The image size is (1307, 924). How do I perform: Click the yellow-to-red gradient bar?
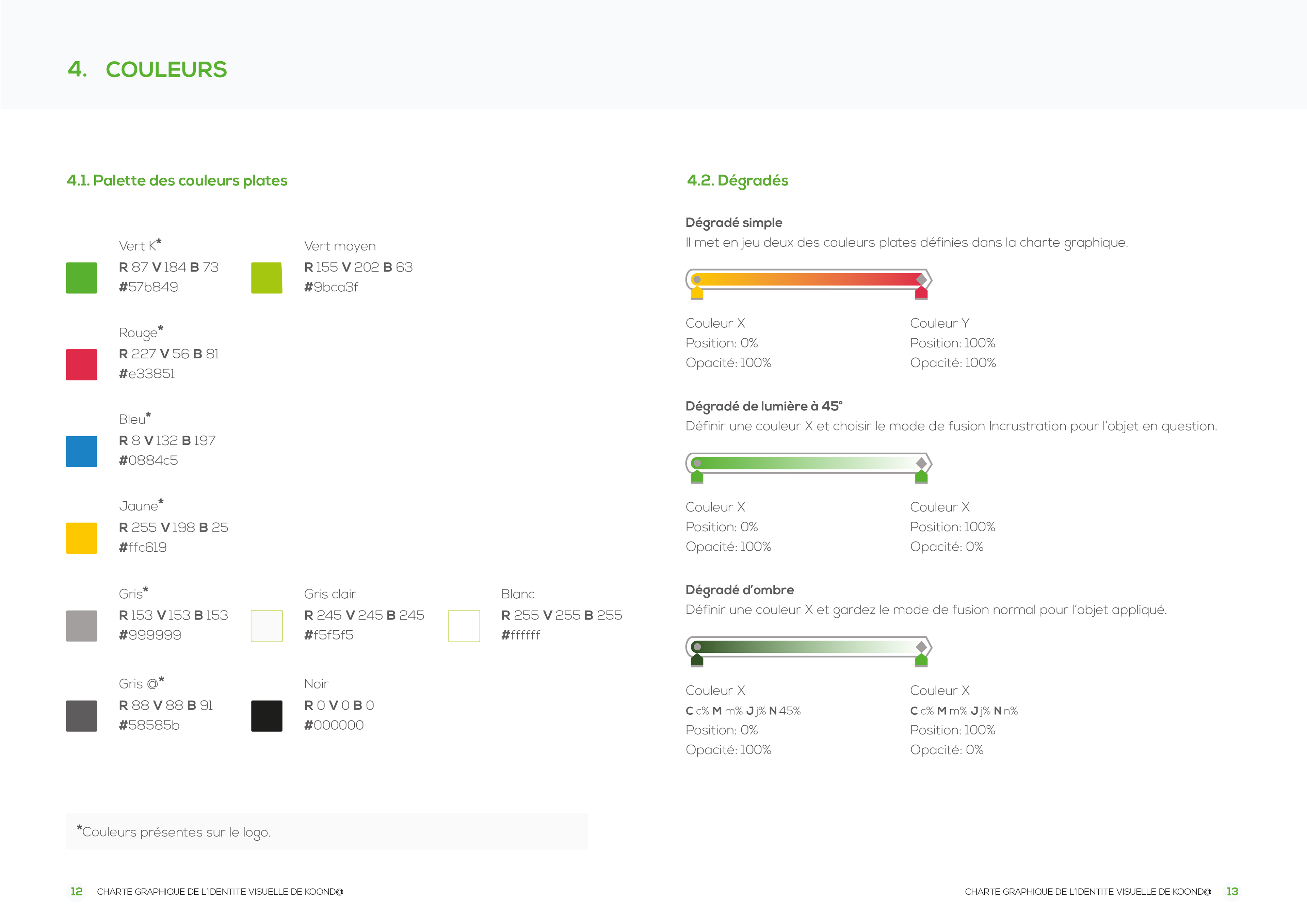click(x=808, y=279)
